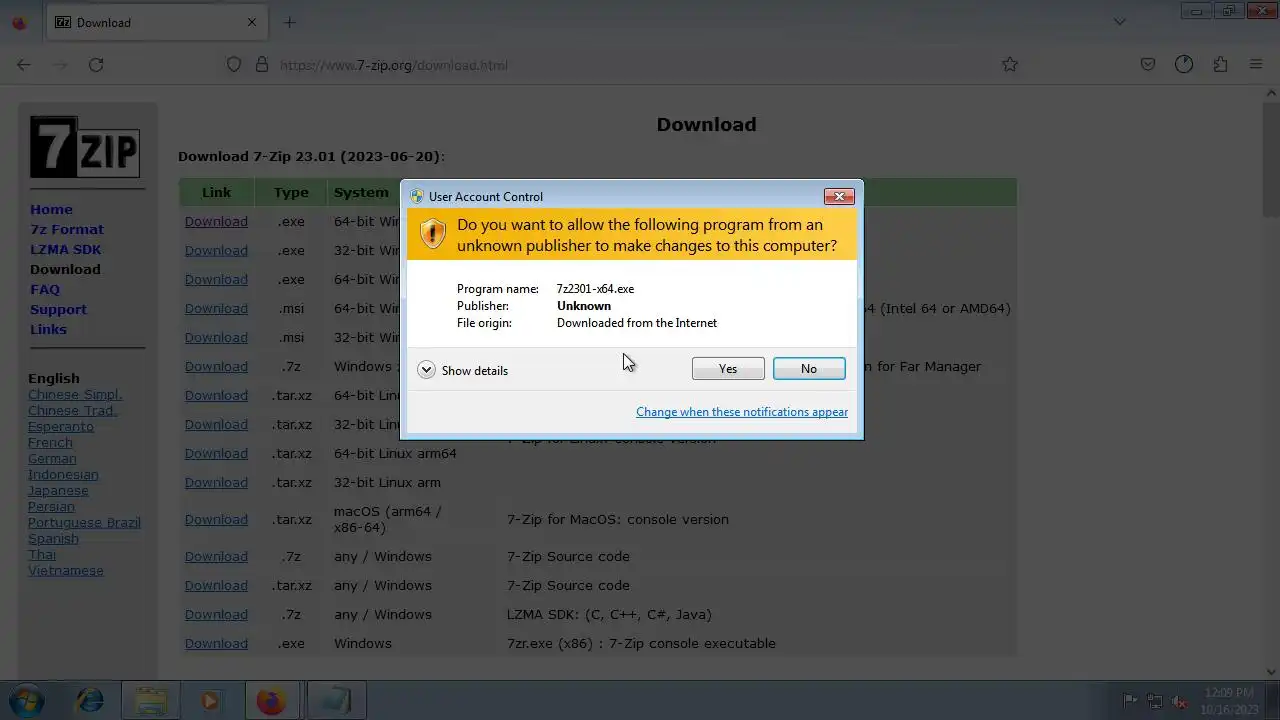Click the 7-Zip logo image
The image size is (1280, 720).
point(85,147)
